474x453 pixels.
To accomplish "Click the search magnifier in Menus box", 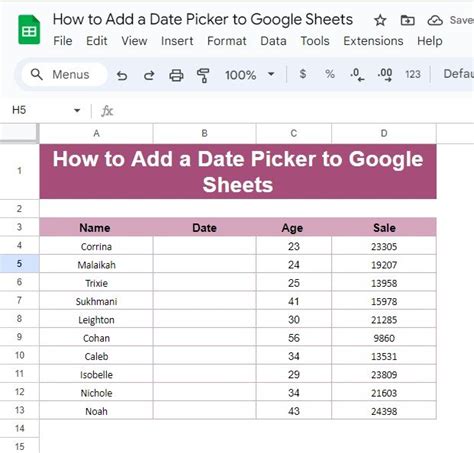I will coord(37,74).
